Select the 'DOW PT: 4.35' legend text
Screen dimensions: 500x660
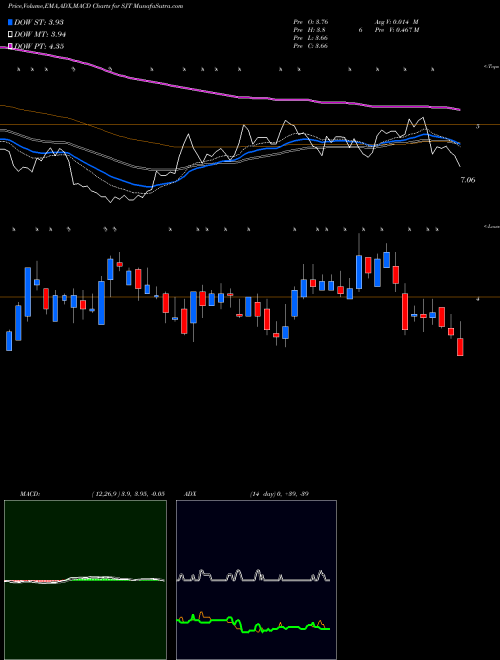39,46
